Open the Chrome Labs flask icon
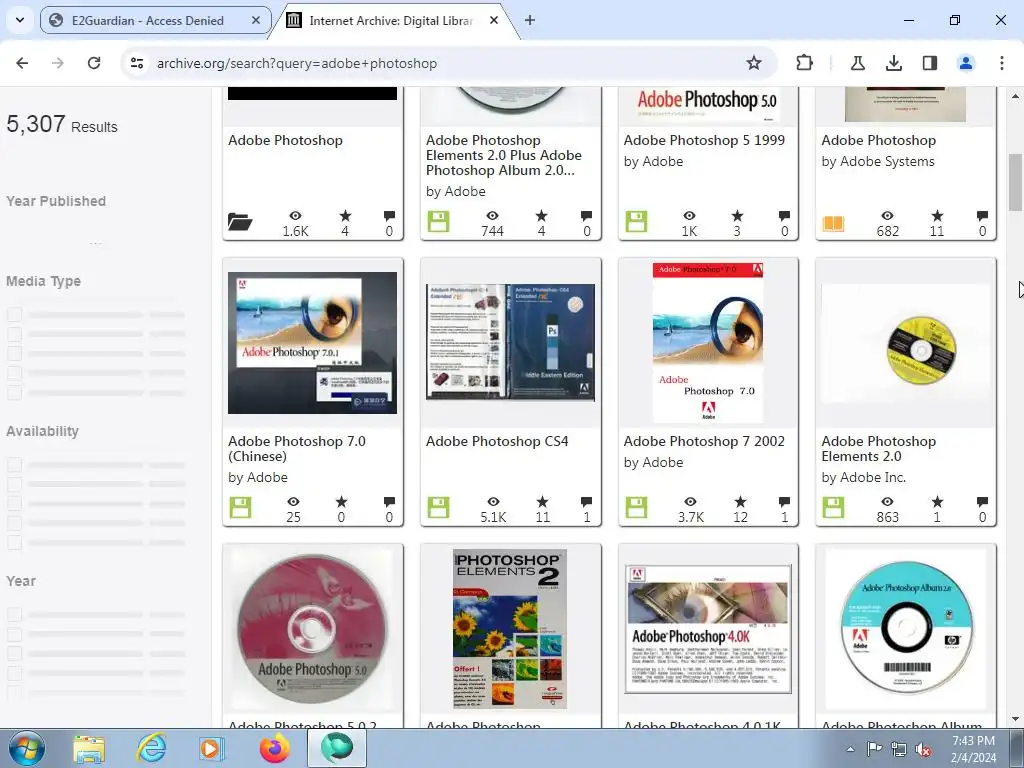 click(x=857, y=63)
